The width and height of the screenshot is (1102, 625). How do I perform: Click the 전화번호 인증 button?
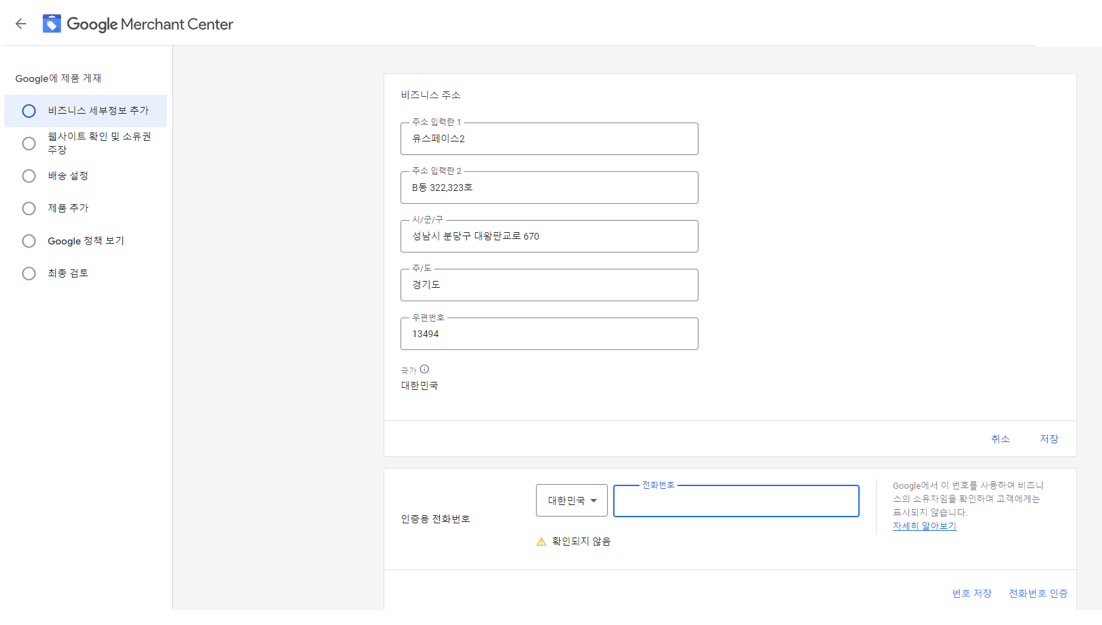(1037, 594)
